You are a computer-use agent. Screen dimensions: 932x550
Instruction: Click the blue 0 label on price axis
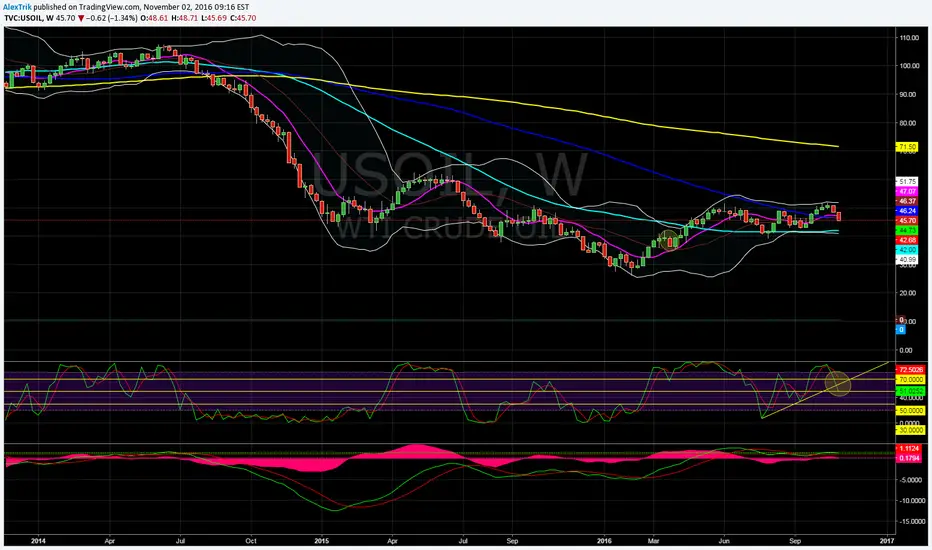tap(901, 329)
